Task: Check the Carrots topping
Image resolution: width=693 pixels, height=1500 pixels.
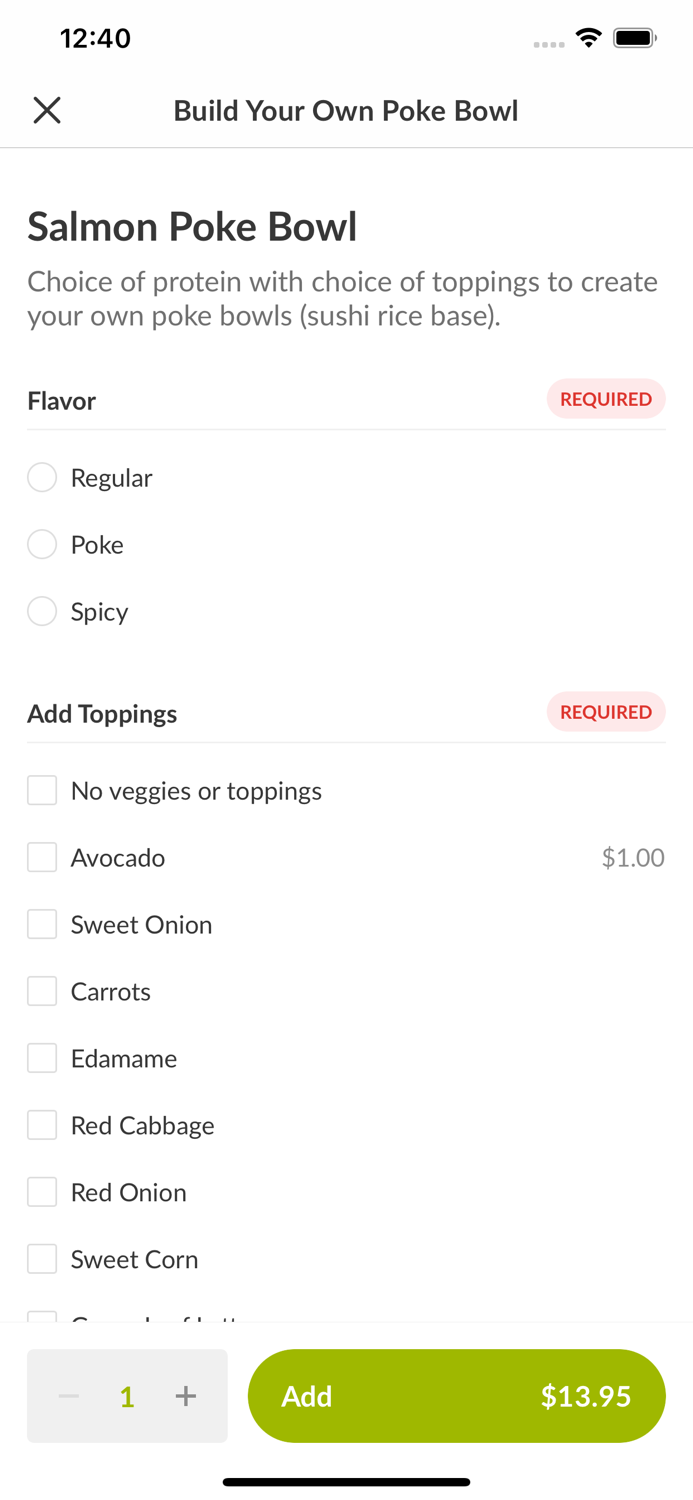Action: click(x=41, y=991)
